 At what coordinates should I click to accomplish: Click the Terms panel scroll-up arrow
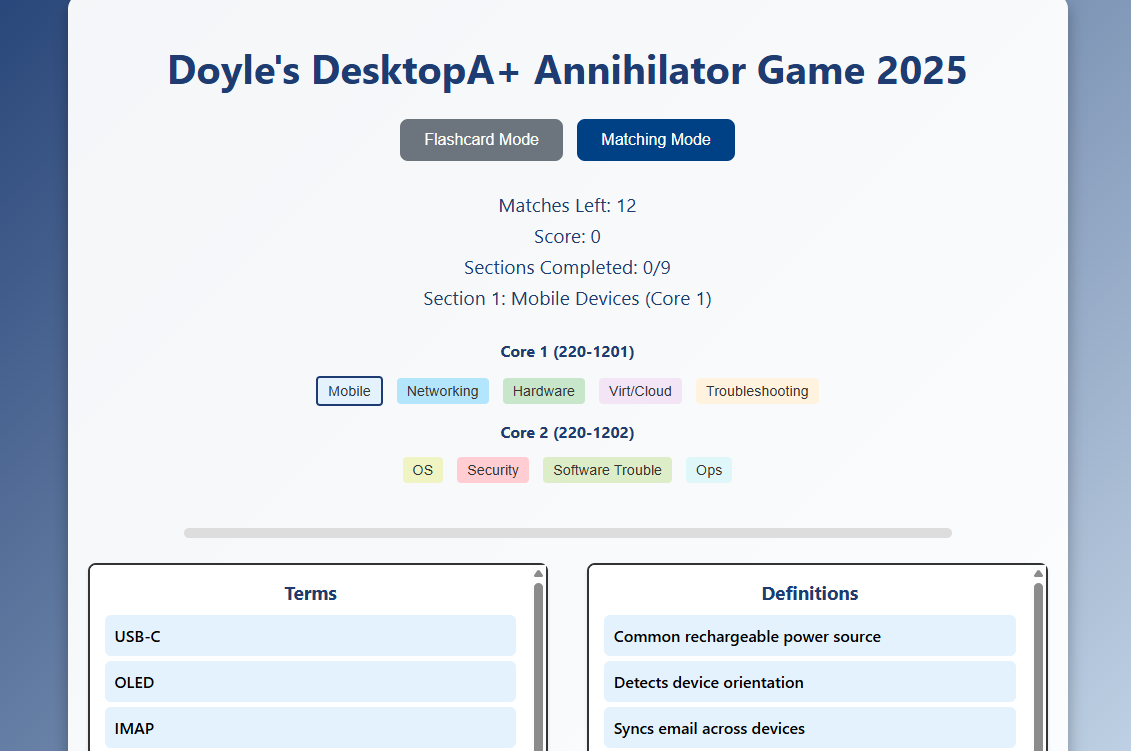pyautogui.click(x=538, y=574)
